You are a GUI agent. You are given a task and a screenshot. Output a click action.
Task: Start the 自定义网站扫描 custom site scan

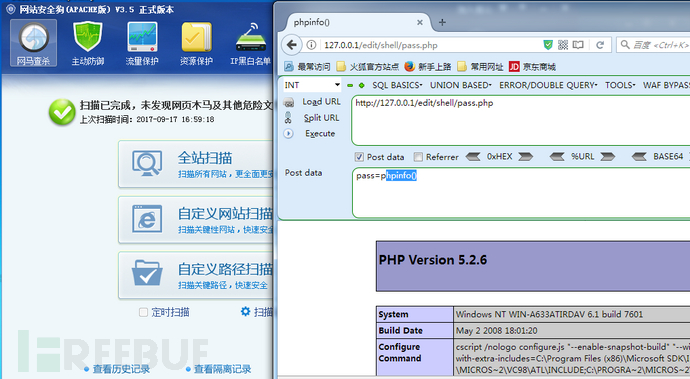point(196,220)
